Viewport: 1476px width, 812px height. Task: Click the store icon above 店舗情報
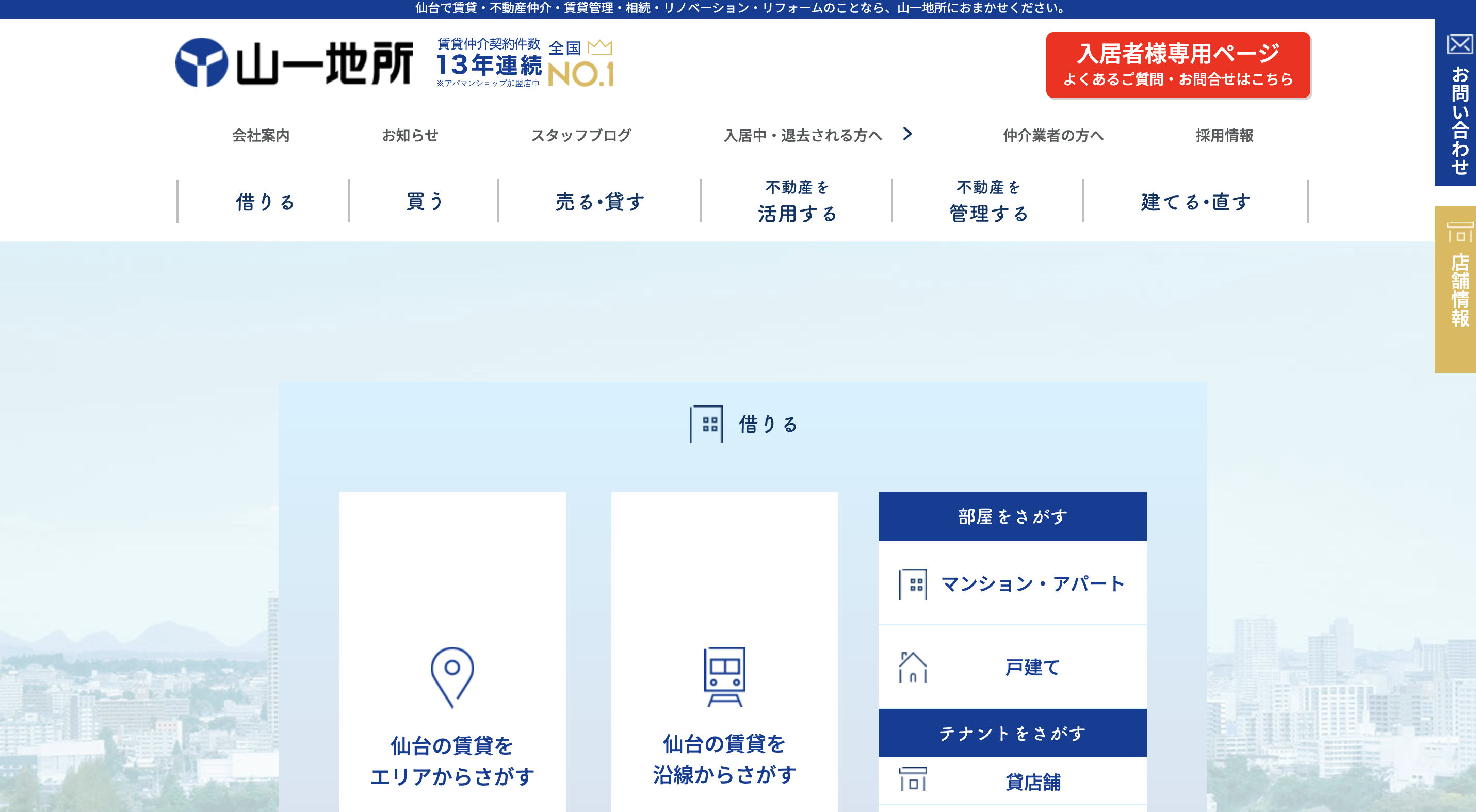[x=1459, y=232]
